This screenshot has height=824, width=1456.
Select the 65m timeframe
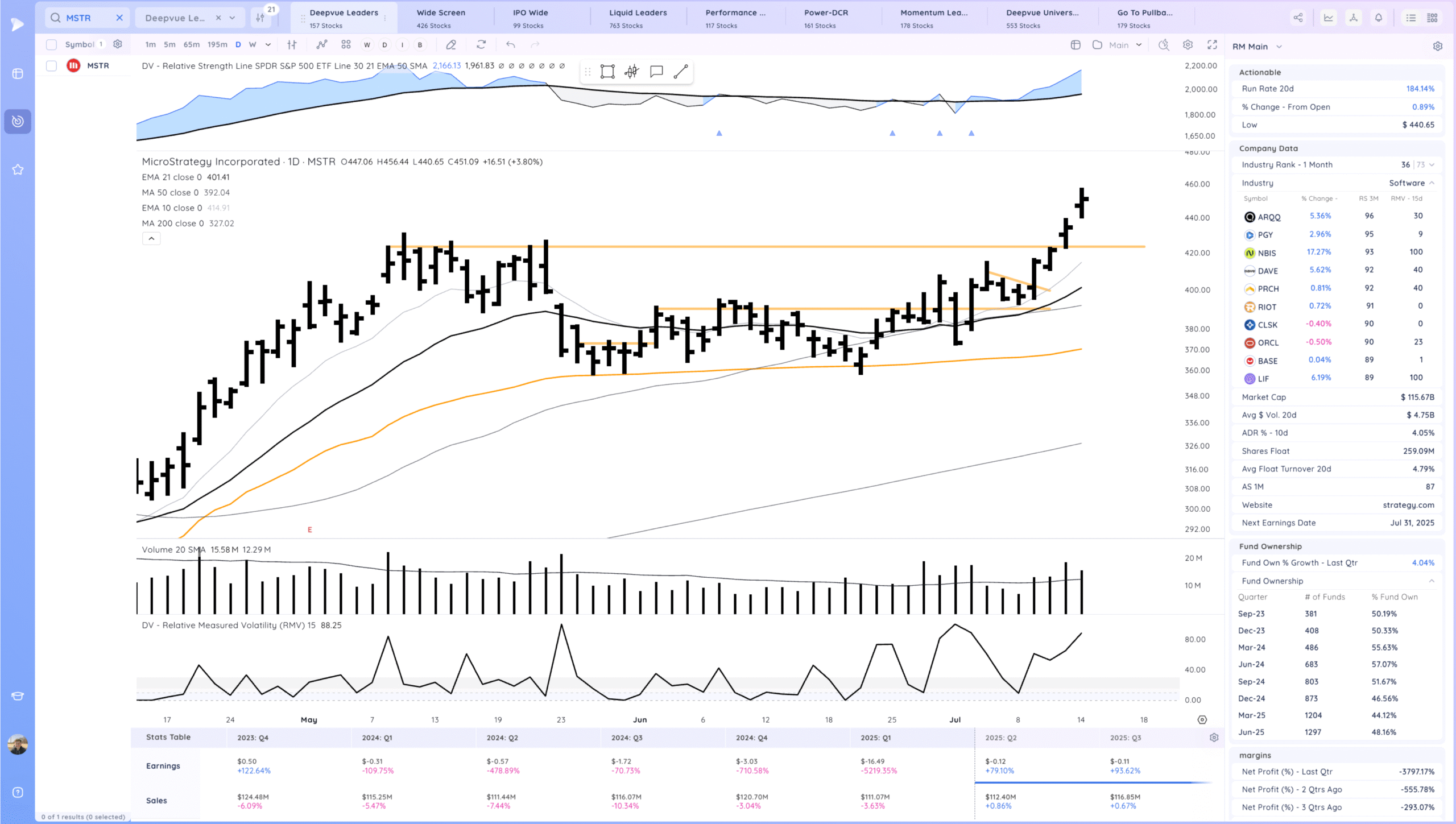coord(191,44)
